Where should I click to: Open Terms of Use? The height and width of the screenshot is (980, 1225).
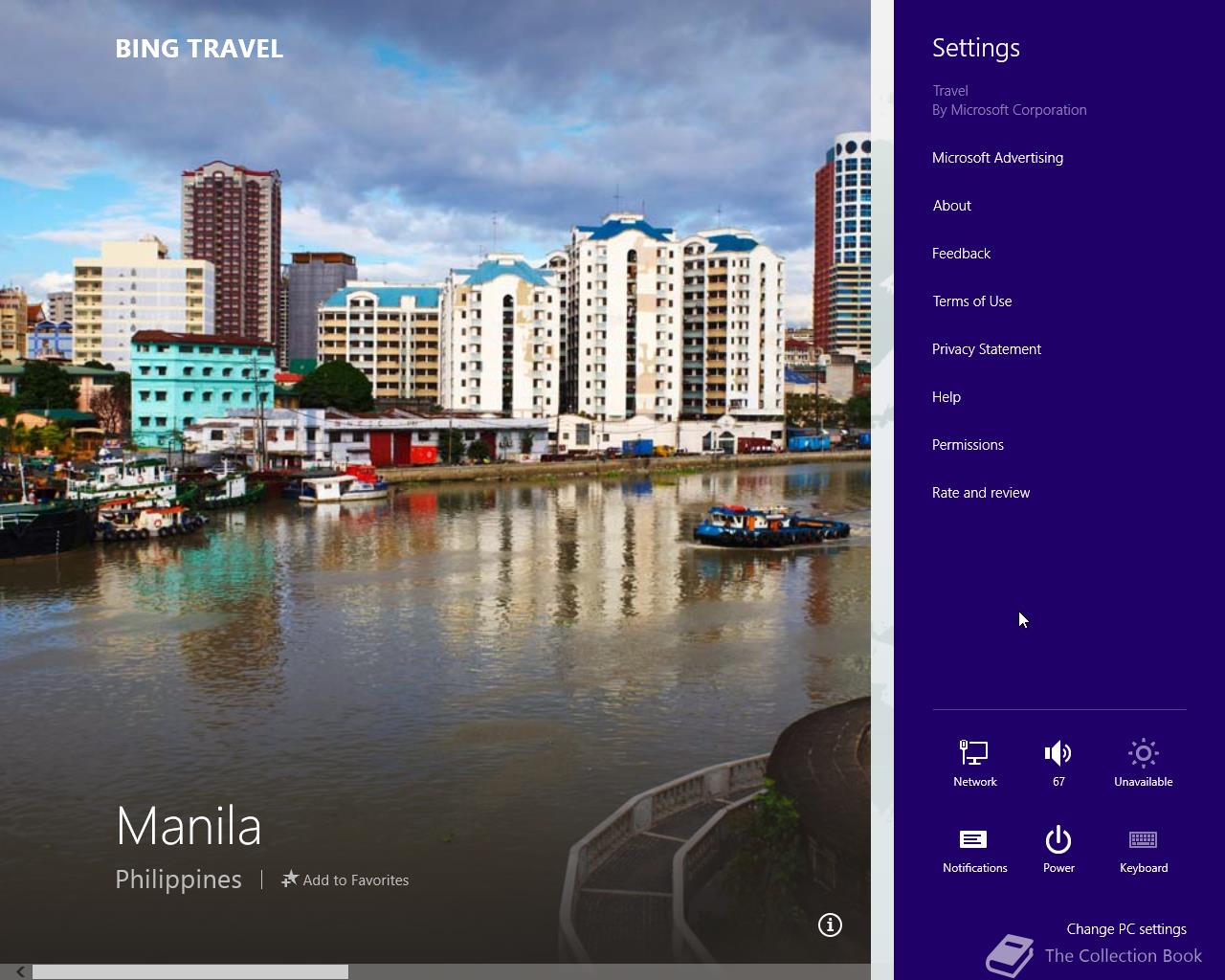(972, 301)
